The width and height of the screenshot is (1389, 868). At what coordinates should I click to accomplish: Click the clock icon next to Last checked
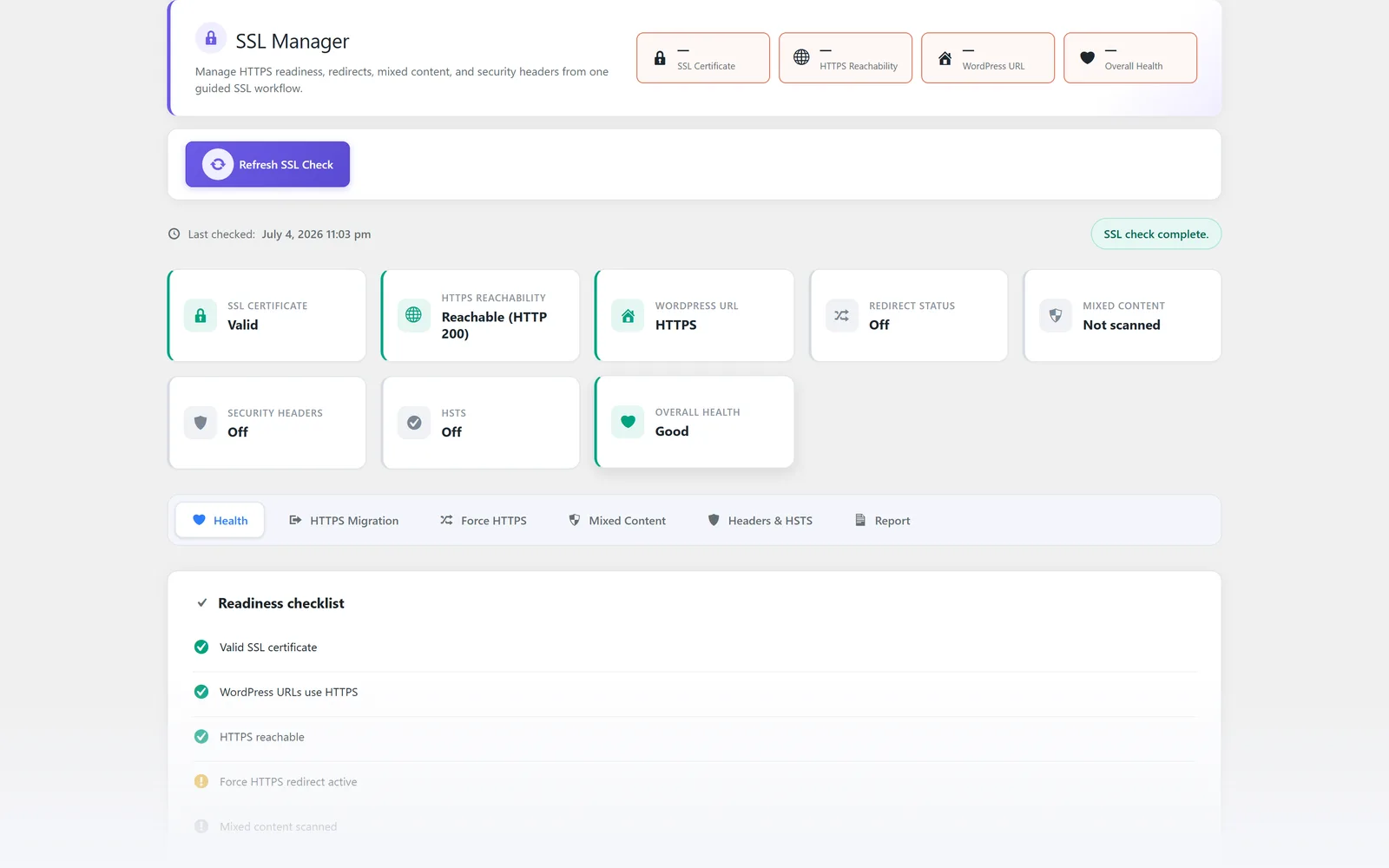(174, 234)
